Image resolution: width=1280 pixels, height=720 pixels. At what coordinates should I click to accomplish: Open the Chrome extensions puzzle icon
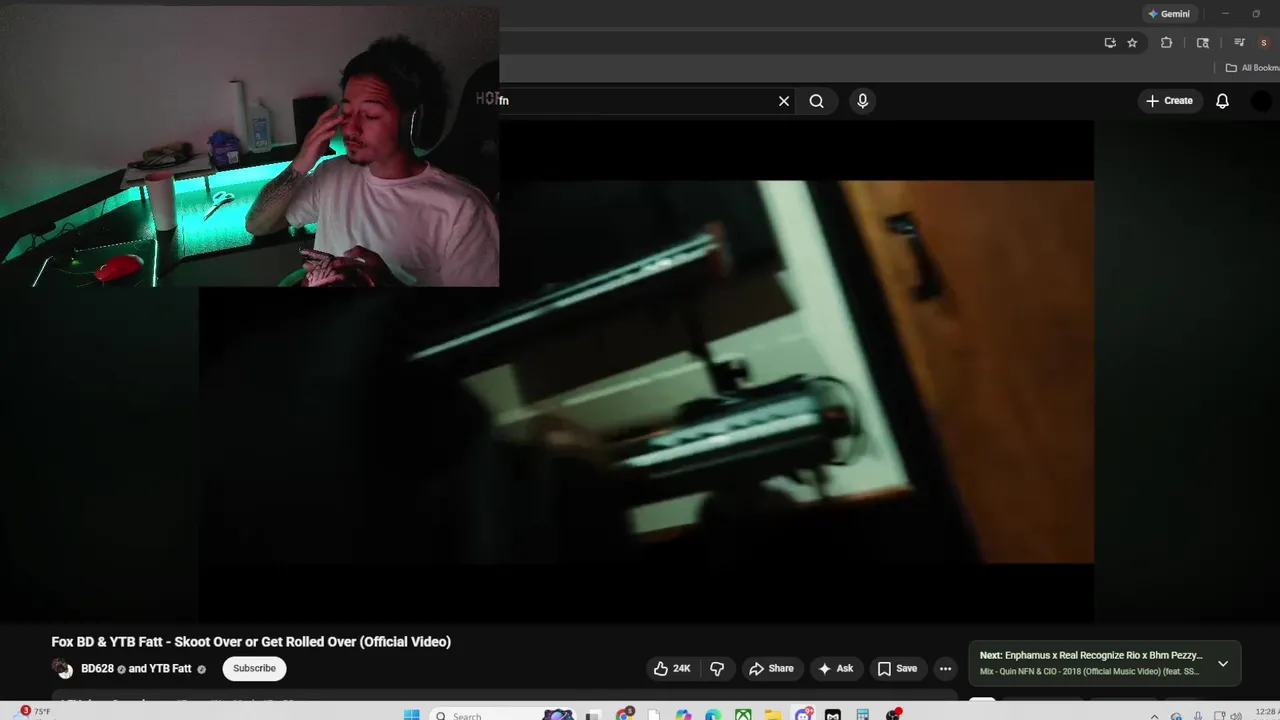(1166, 43)
